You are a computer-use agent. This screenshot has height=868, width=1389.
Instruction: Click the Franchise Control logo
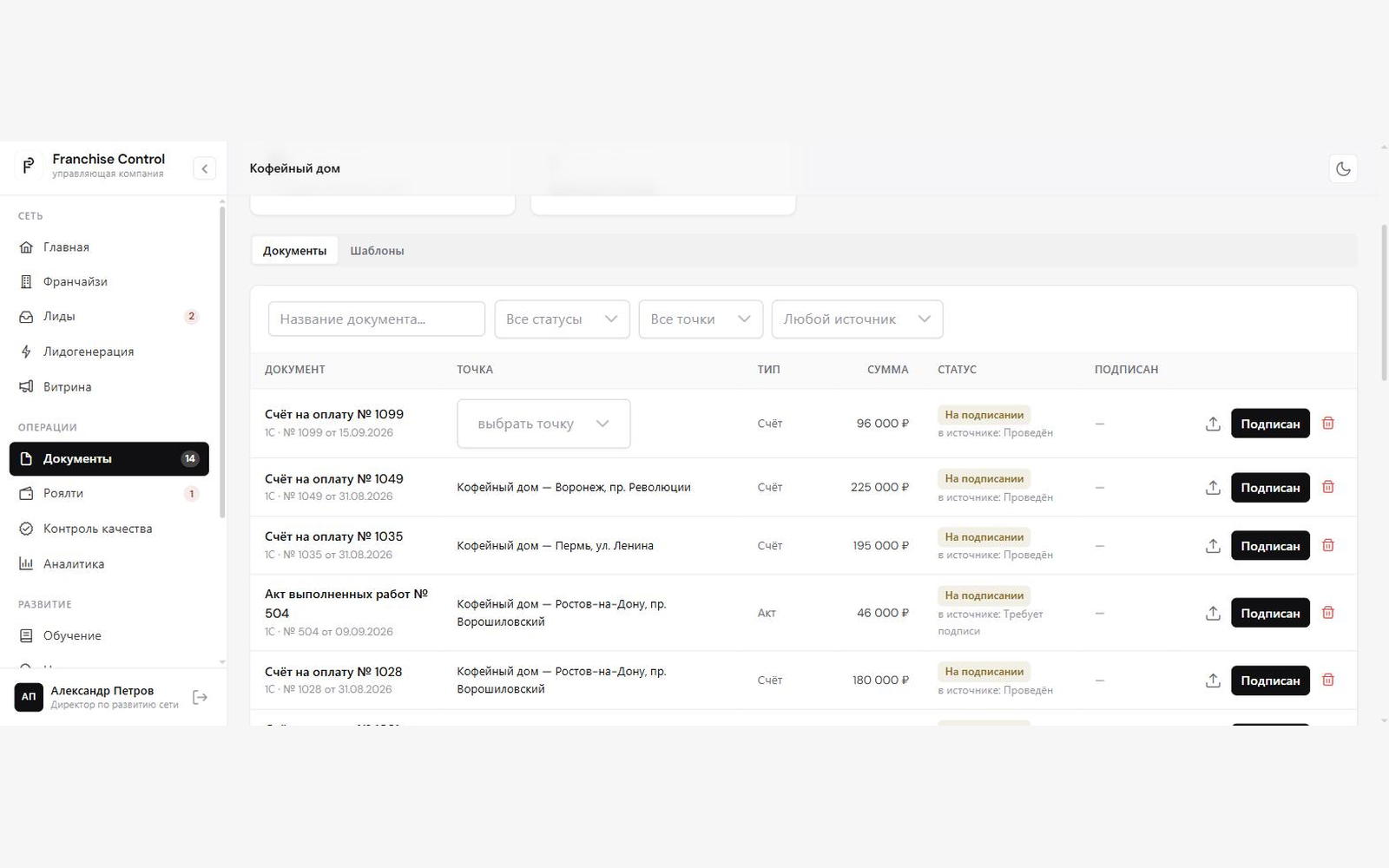tap(29, 165)
